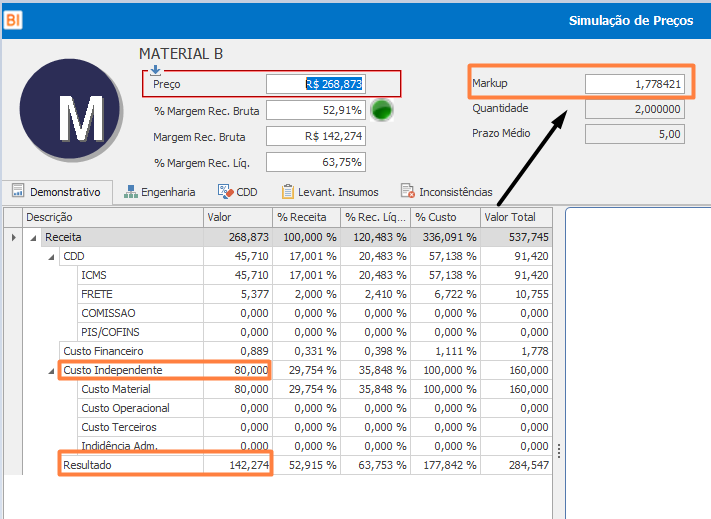Click the Engenharia hierarchy icon
This screenshot has height=519, width=711.
131,192
